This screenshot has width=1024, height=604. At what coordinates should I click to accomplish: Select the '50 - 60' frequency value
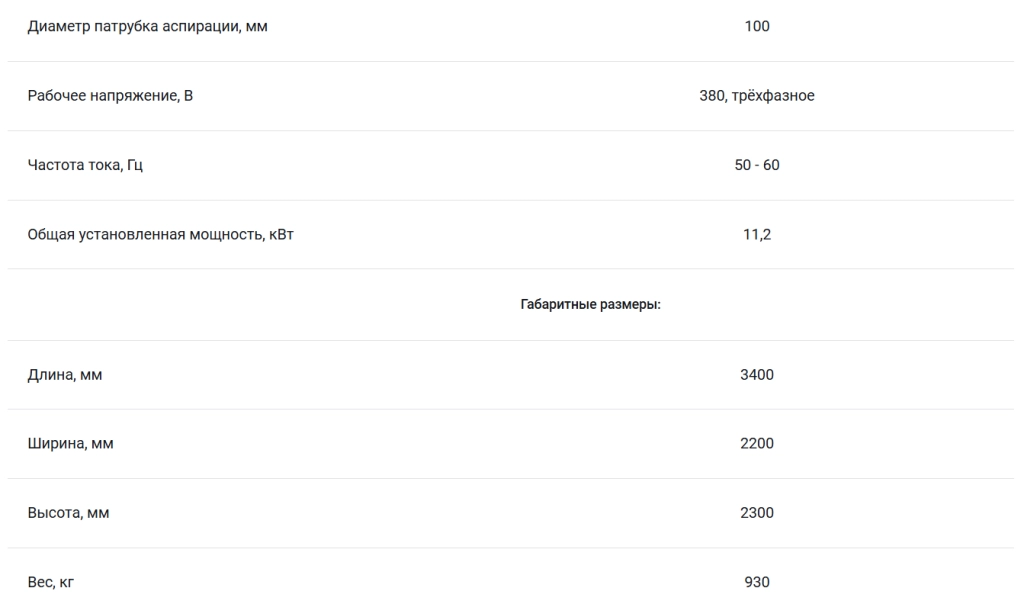[x=757, y=165]
